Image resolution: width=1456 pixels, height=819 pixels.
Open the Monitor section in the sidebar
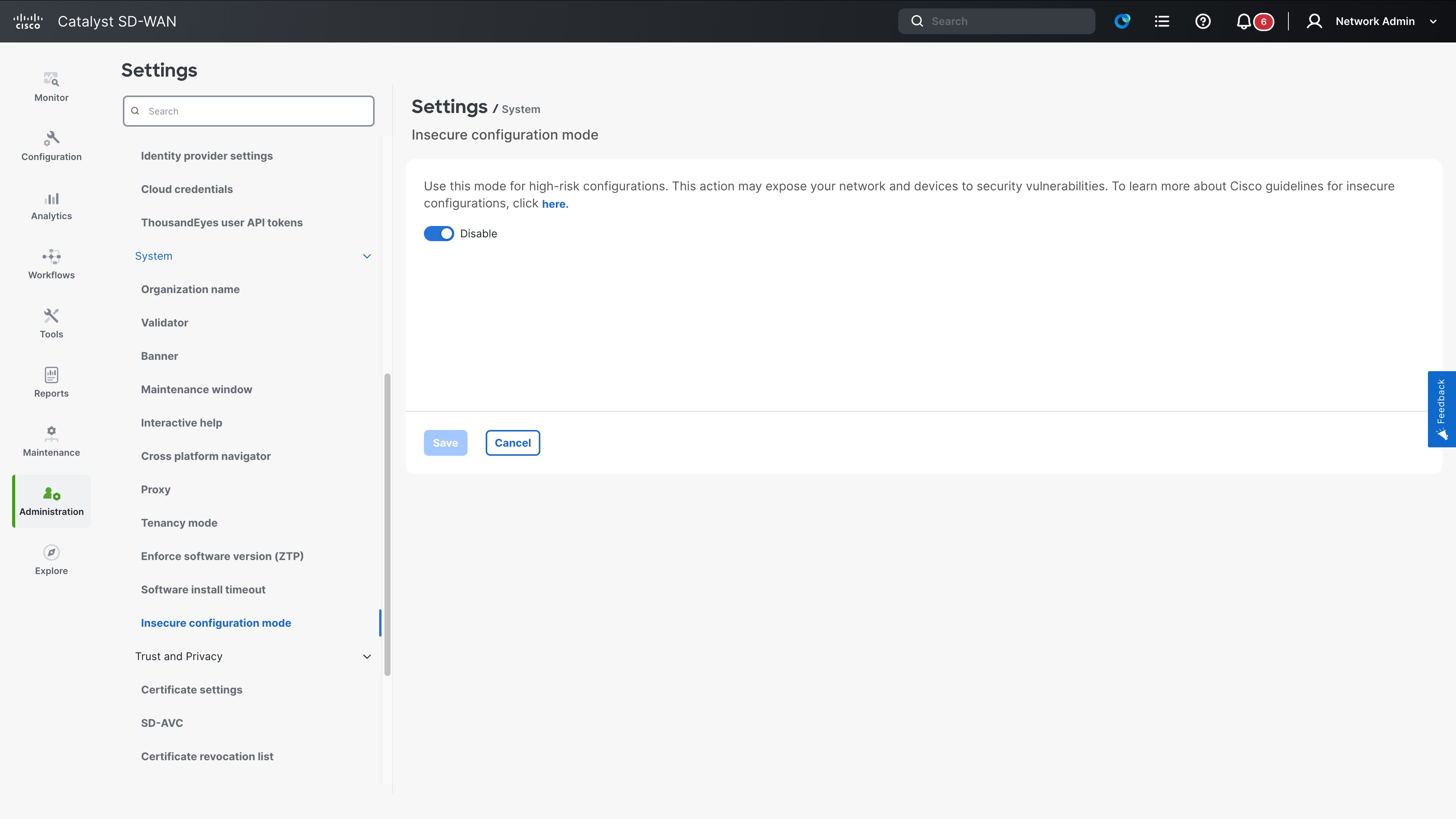(x=51, y=86)
